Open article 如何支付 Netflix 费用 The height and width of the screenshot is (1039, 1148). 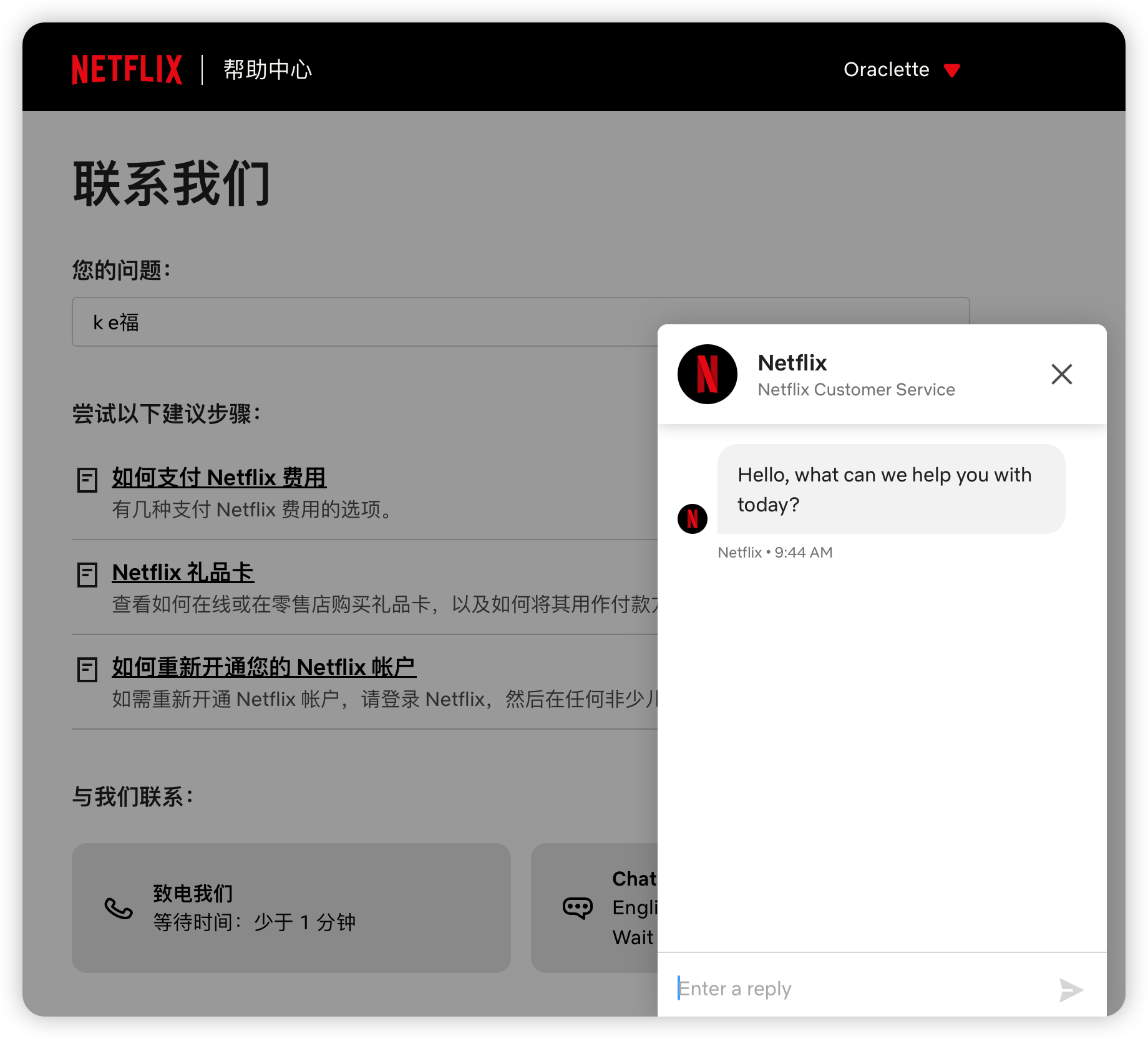219,477
